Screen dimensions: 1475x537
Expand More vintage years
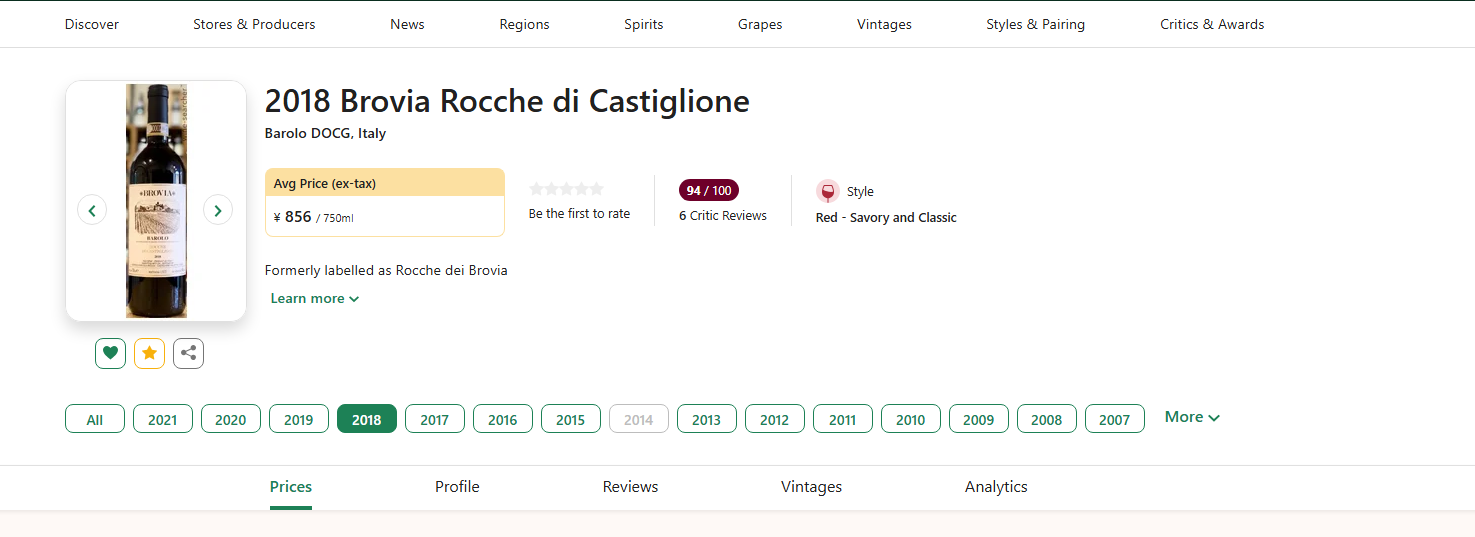(1192, 417)
